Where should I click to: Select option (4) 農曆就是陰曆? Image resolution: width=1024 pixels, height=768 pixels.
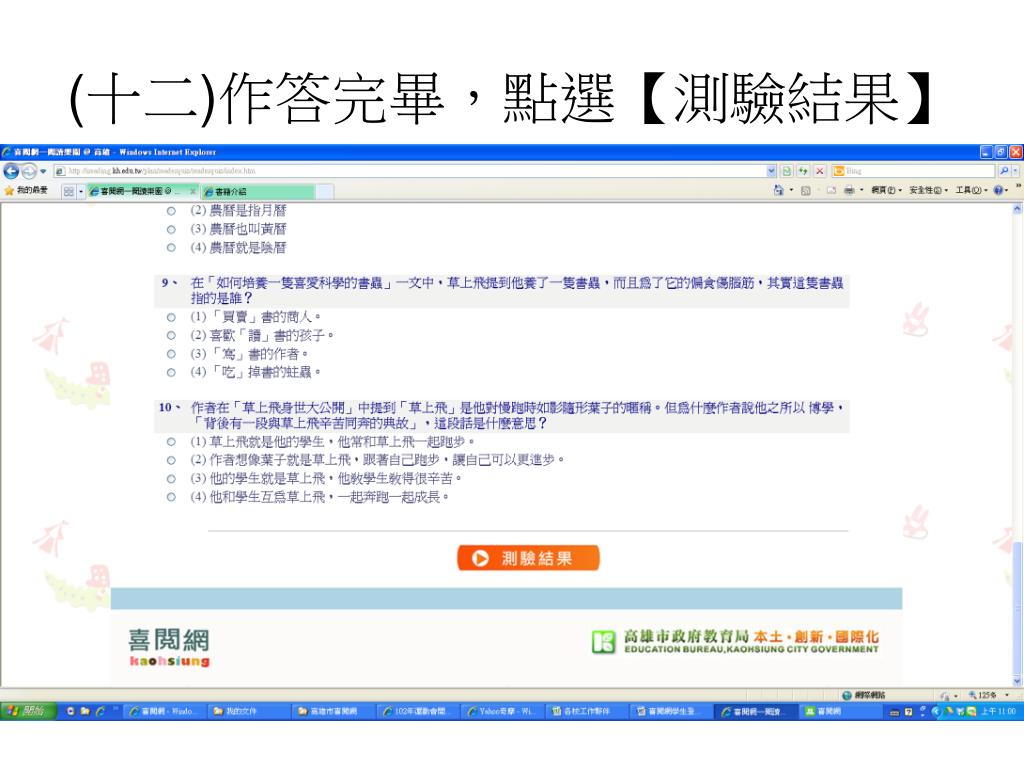(171, 248)
